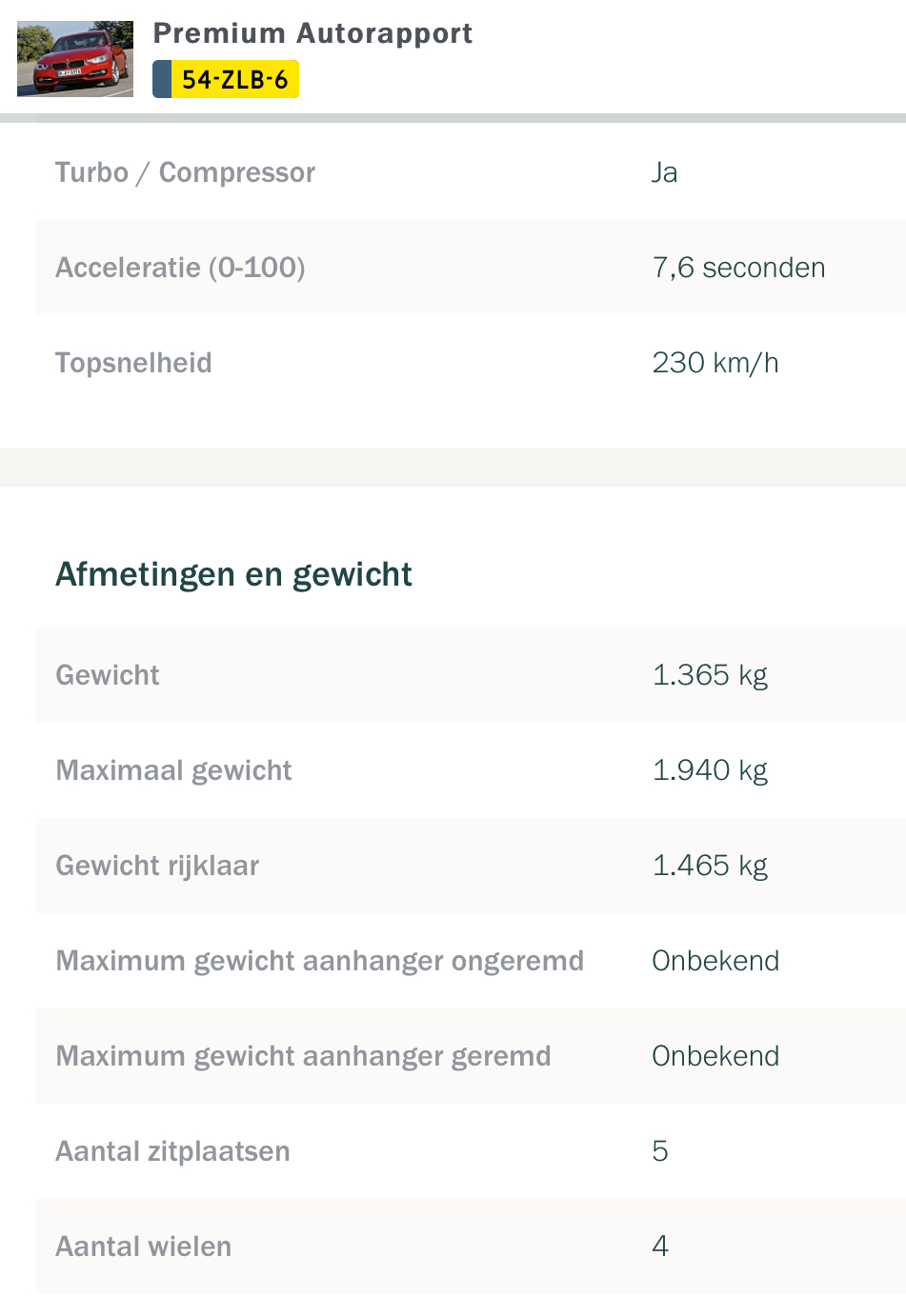Screen dimensions: 906x1316
Task: Tap the Topsnelheid row label
Action: click(x=133, y=363)
